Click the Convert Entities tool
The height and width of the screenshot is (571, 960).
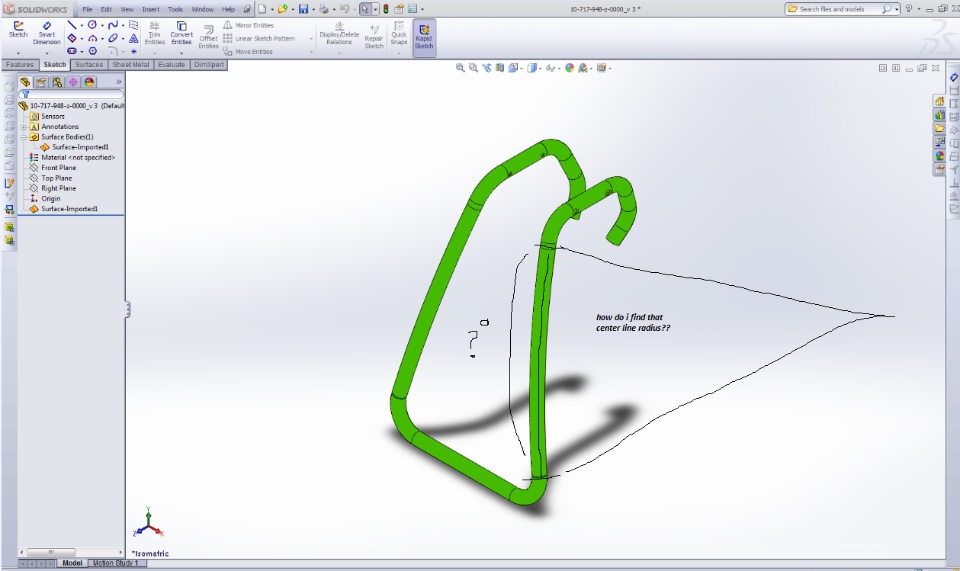[181, 33]
